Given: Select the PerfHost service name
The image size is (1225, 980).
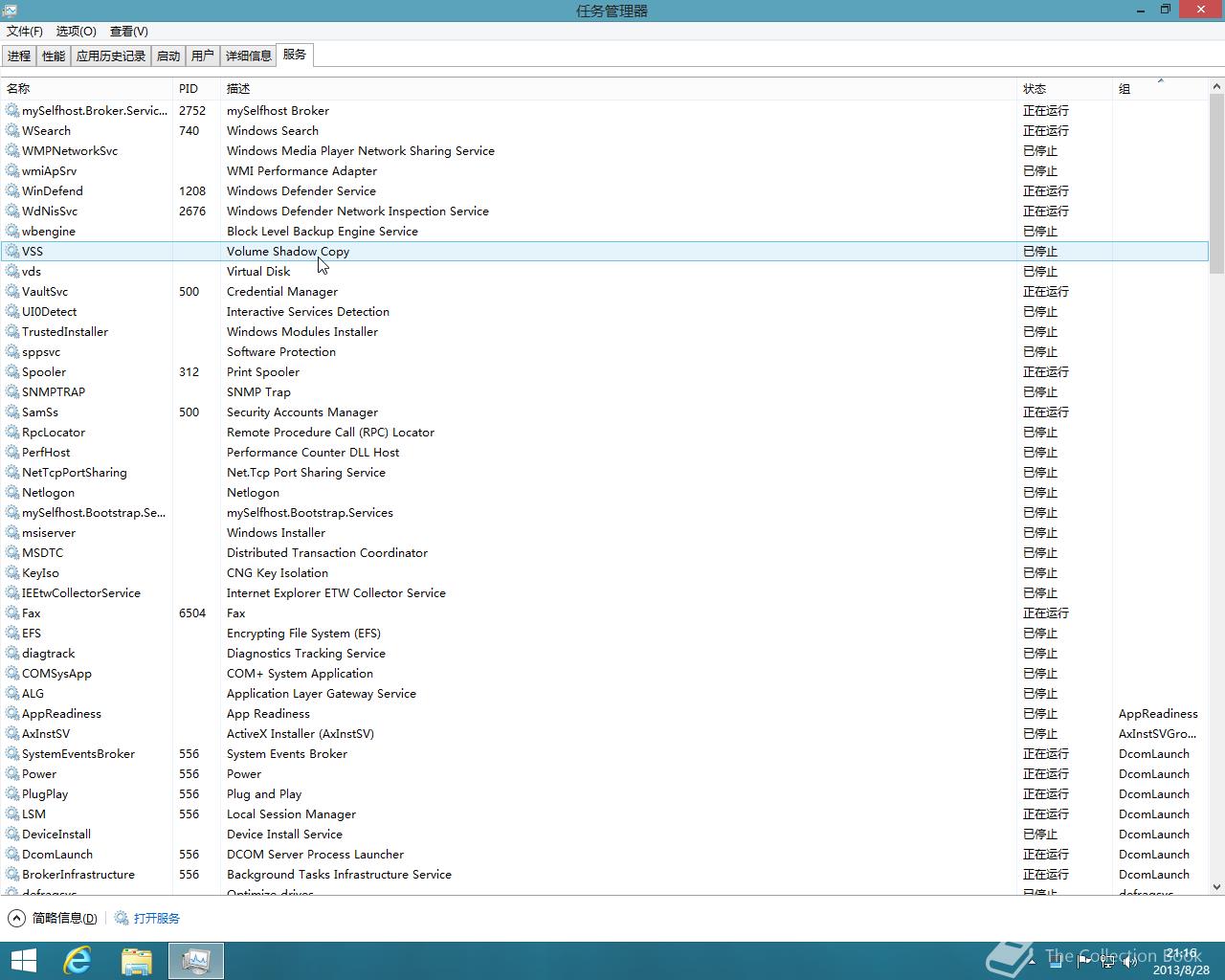Looking at the screenshot, I should (x=46, y=453).
